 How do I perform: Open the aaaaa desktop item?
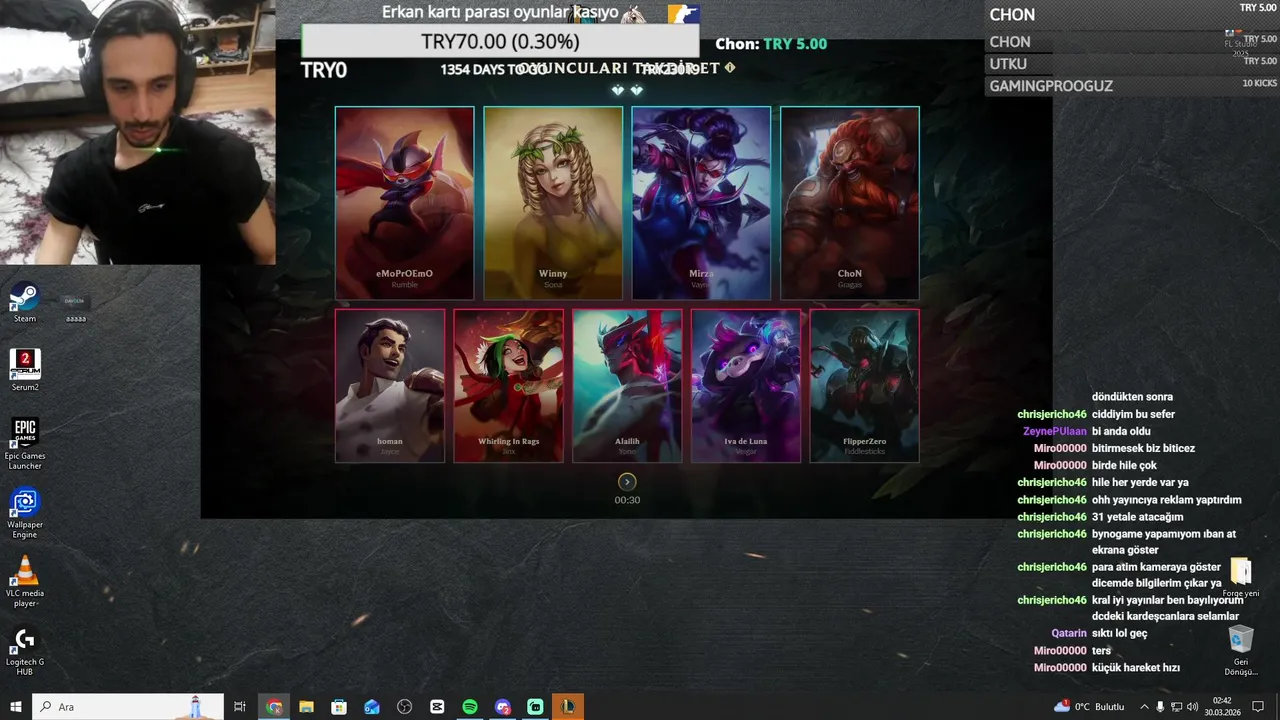(75, 308)
